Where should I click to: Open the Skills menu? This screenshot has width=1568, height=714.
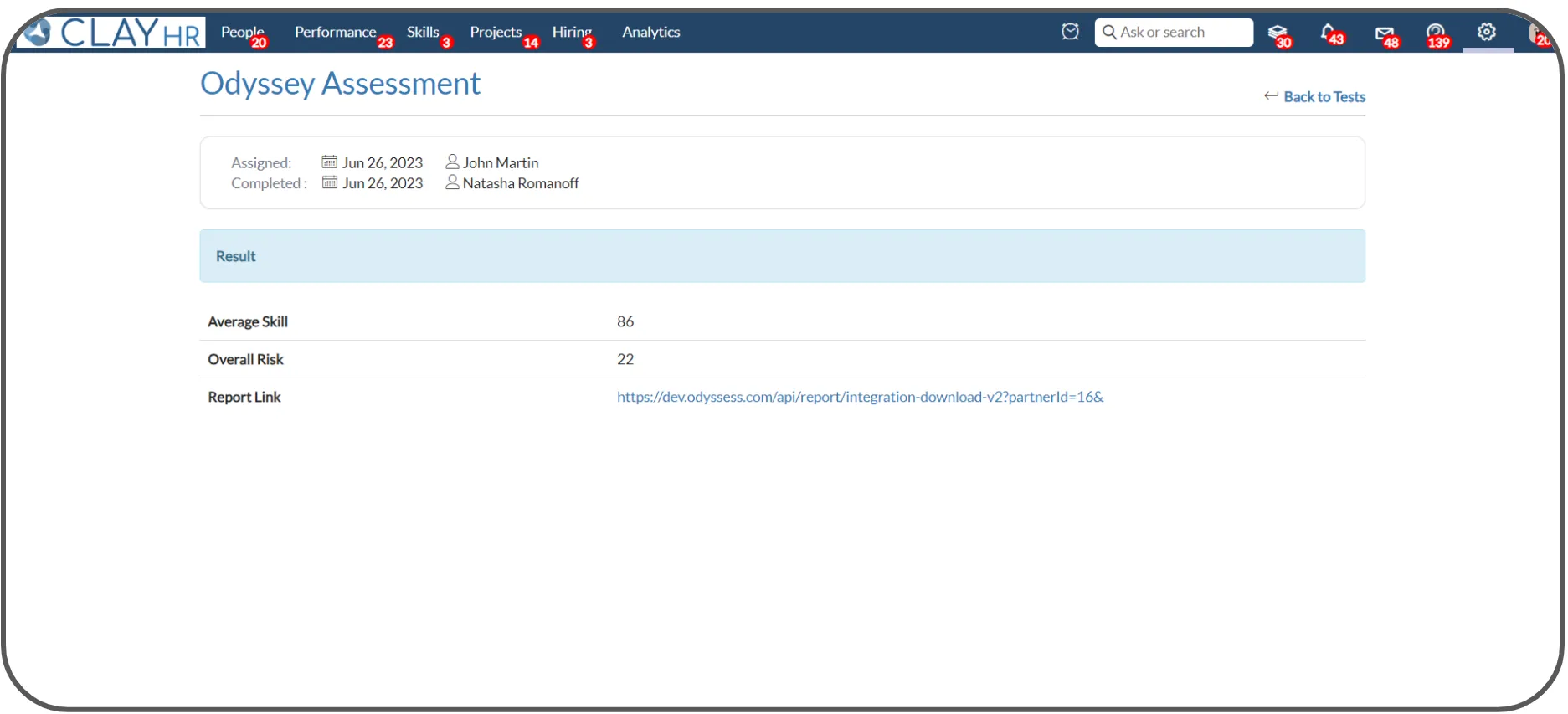point(423,32)
